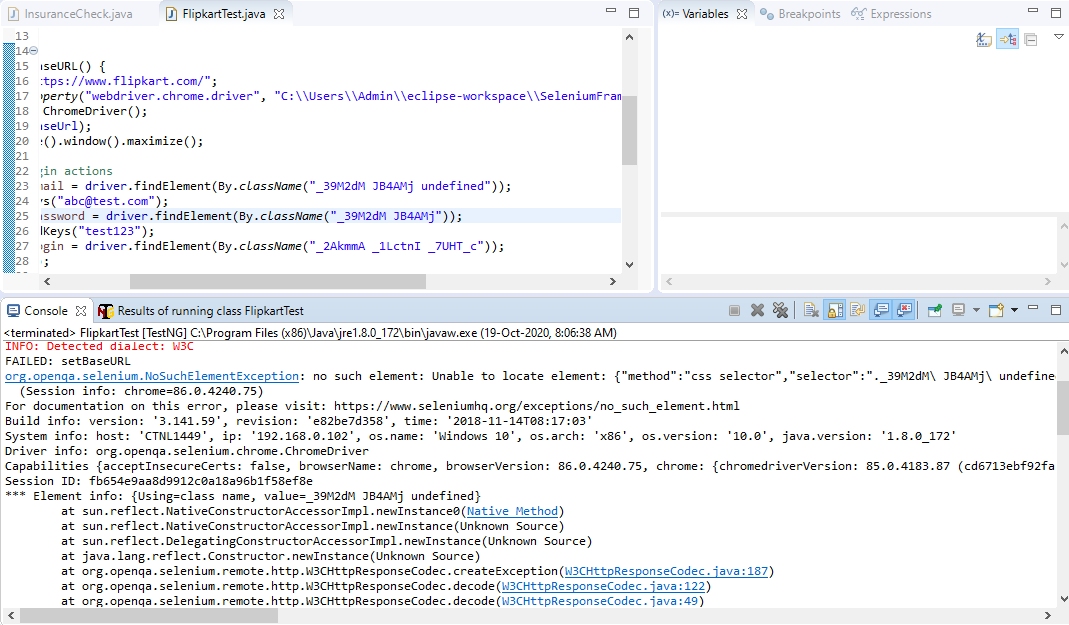Toggle Scroll Lock in Console

click(x=834, y=310)
